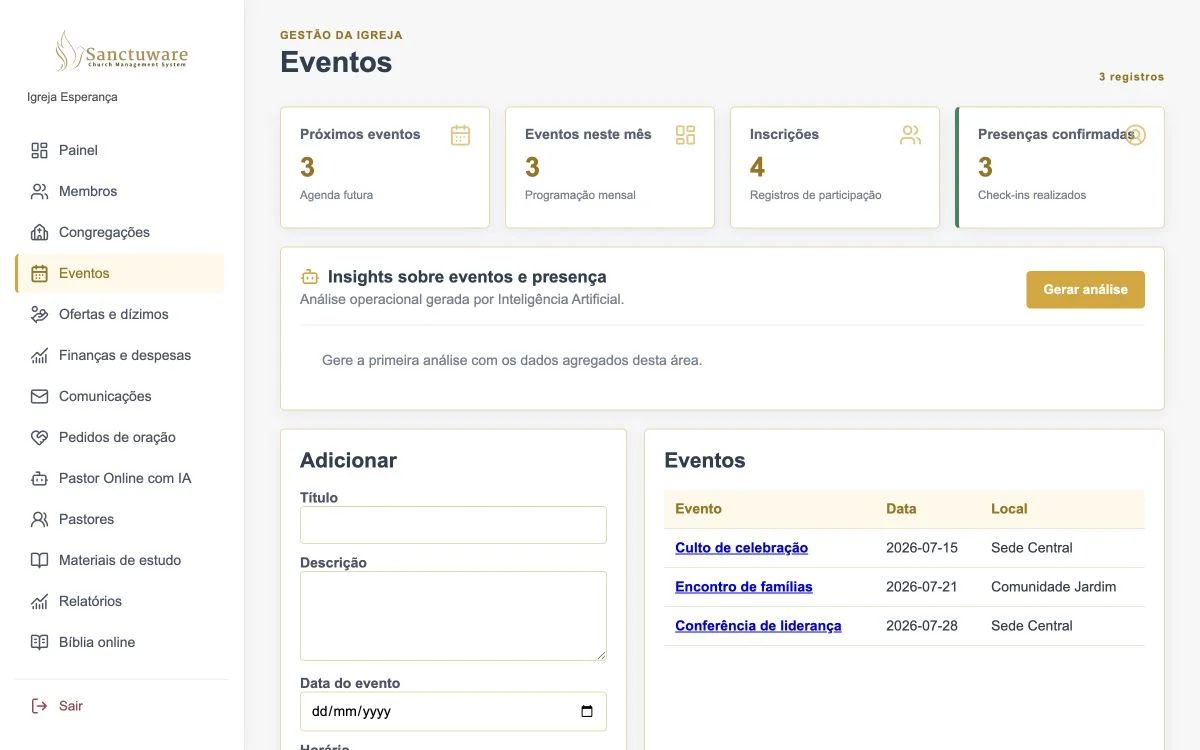
Task: Click check icon on Presenças confirmadas card
Action: (1135, 135)
